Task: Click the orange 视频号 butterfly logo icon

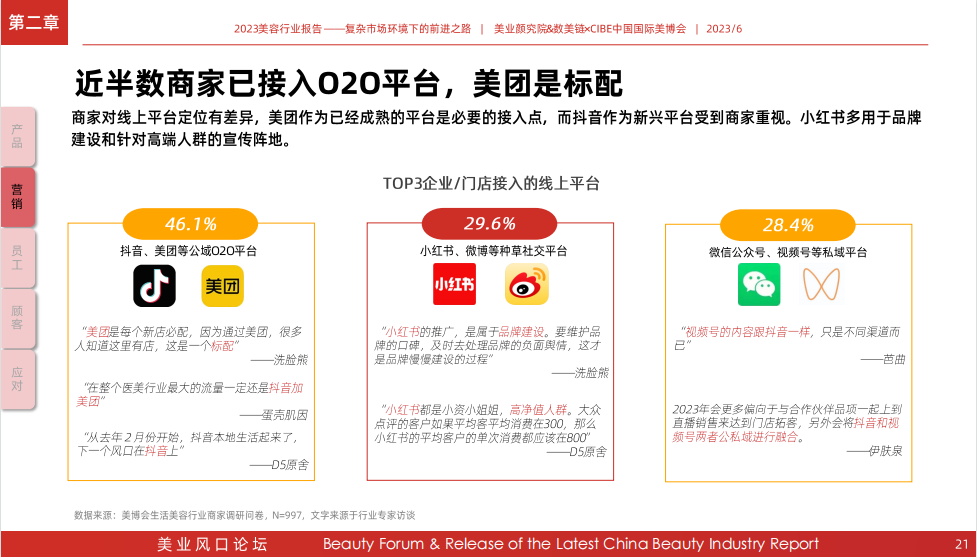Action: 821,284
